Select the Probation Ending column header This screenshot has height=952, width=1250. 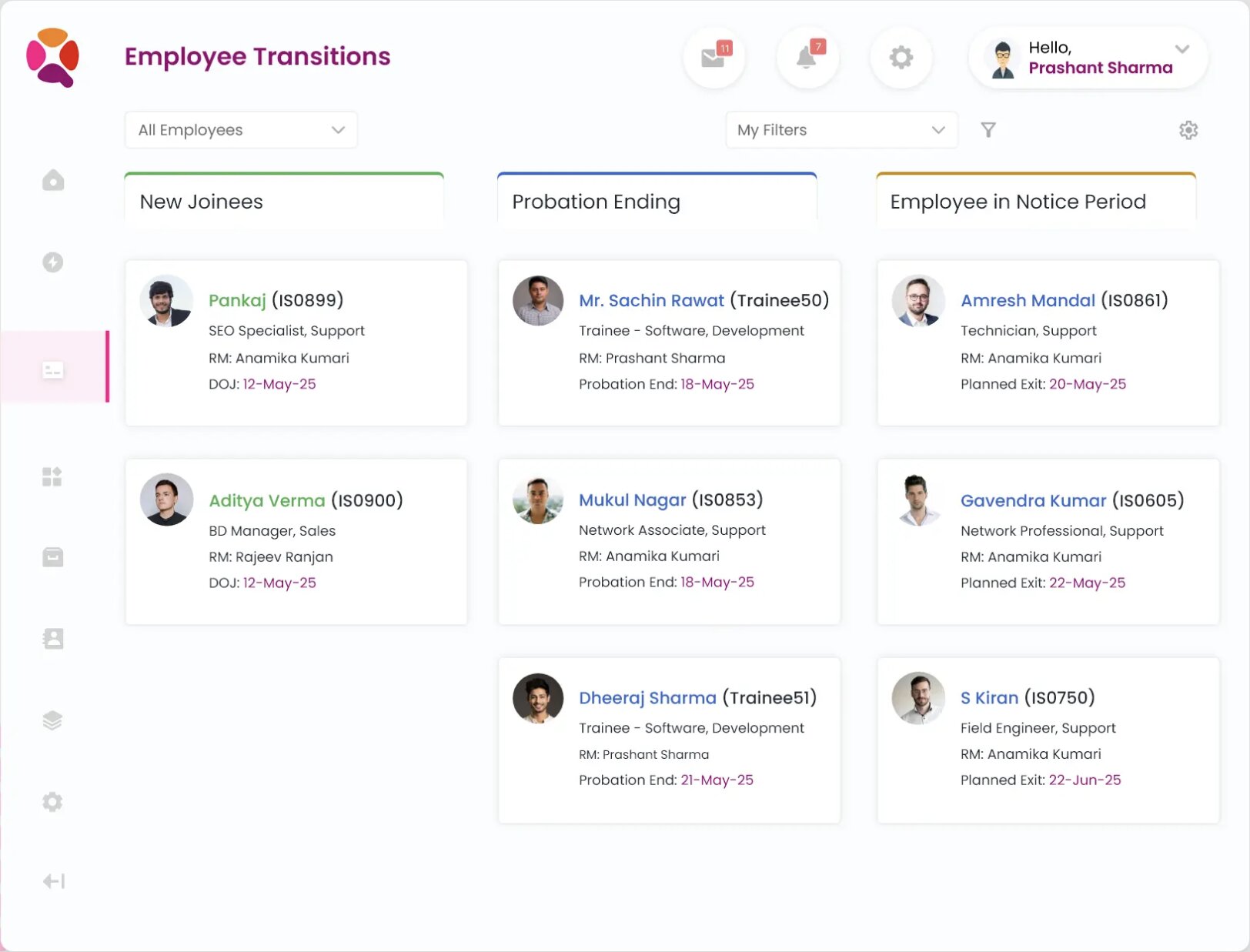[657, 202]
